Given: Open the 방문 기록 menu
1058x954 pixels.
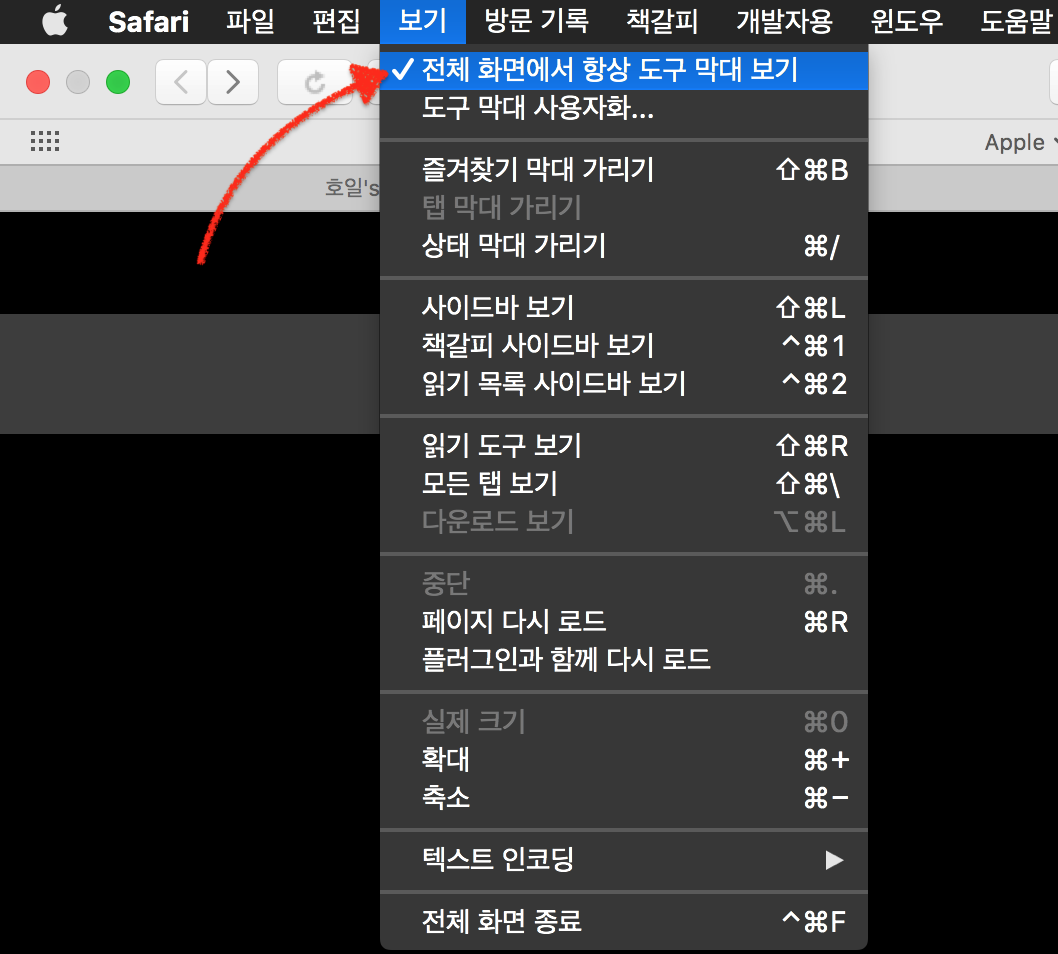Looking at the screenshot, I should coord(537,22).
